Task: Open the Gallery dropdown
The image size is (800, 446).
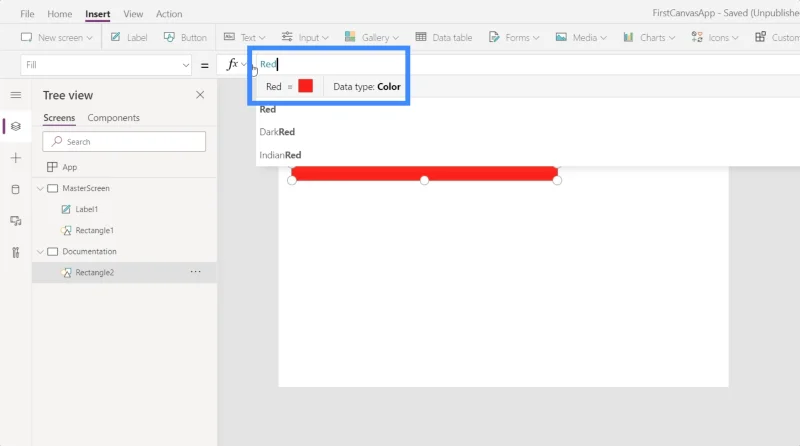Action: tap(372, 37)
